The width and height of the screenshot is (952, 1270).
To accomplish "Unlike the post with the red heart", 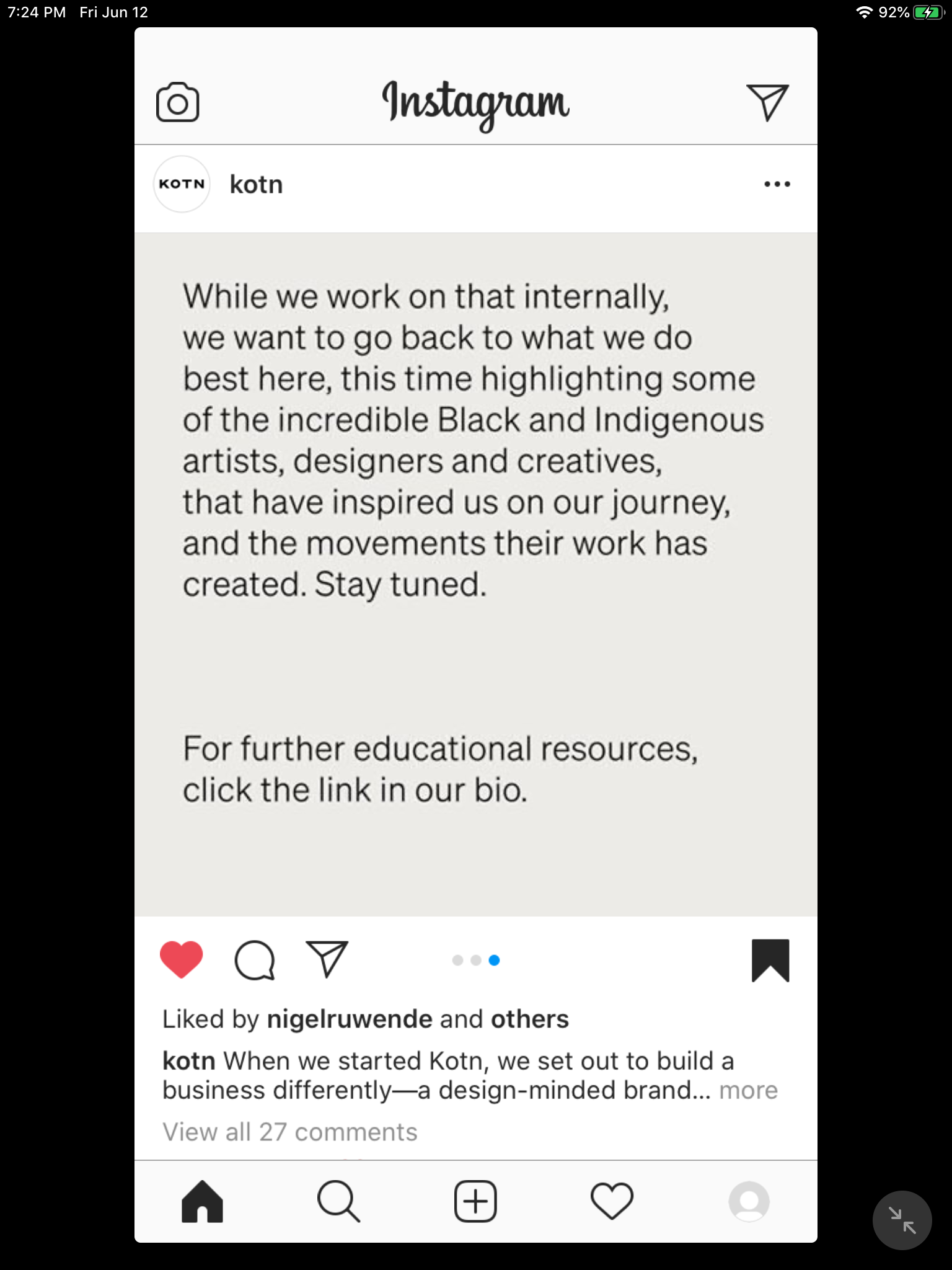I will pyautogui.click(x=181, y=959).
